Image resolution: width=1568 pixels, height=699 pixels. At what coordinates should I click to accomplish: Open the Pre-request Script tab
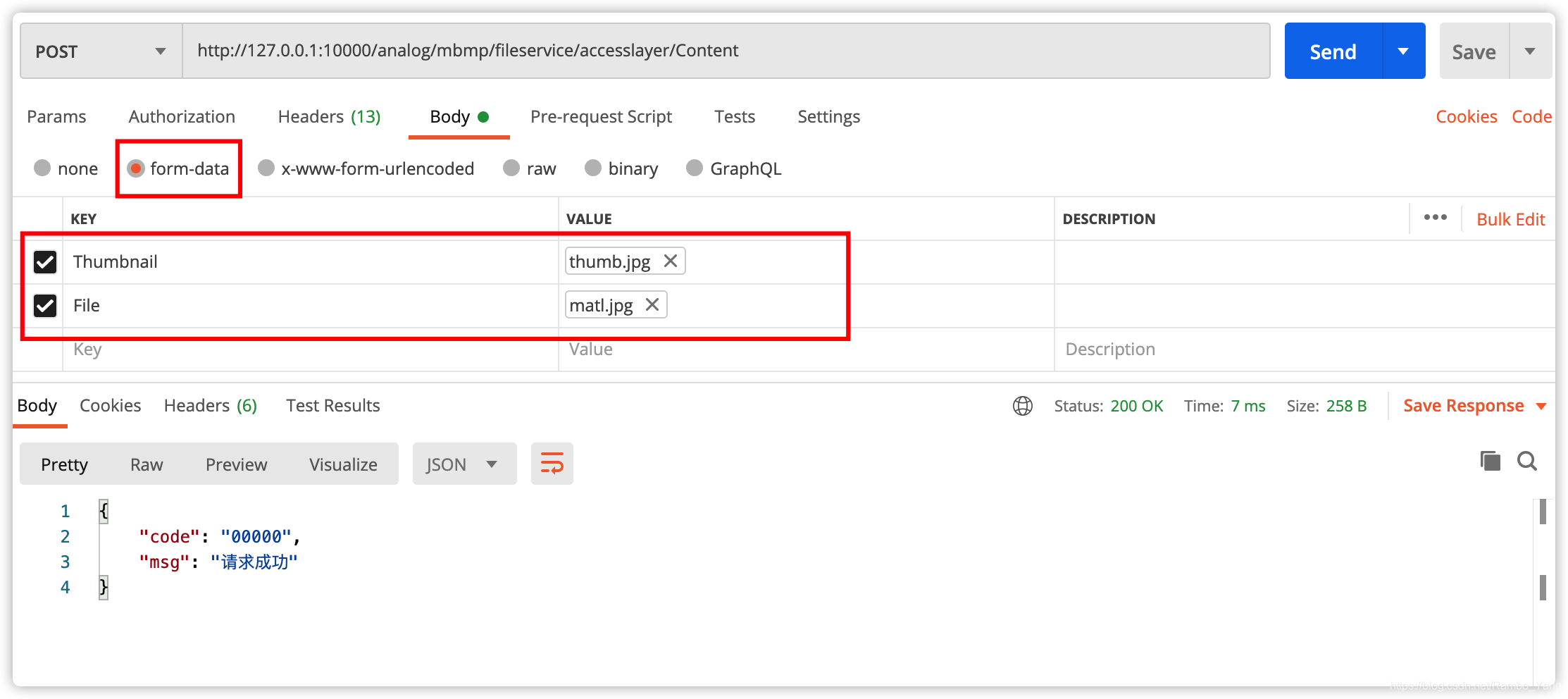click(601, 116)
